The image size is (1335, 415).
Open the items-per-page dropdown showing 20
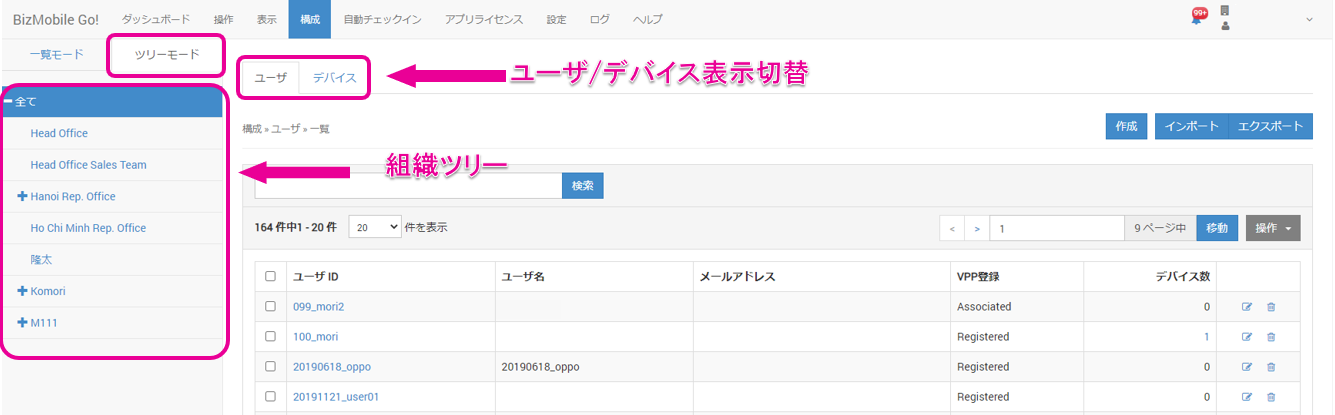pyautogui.click(x=374, y=228)
